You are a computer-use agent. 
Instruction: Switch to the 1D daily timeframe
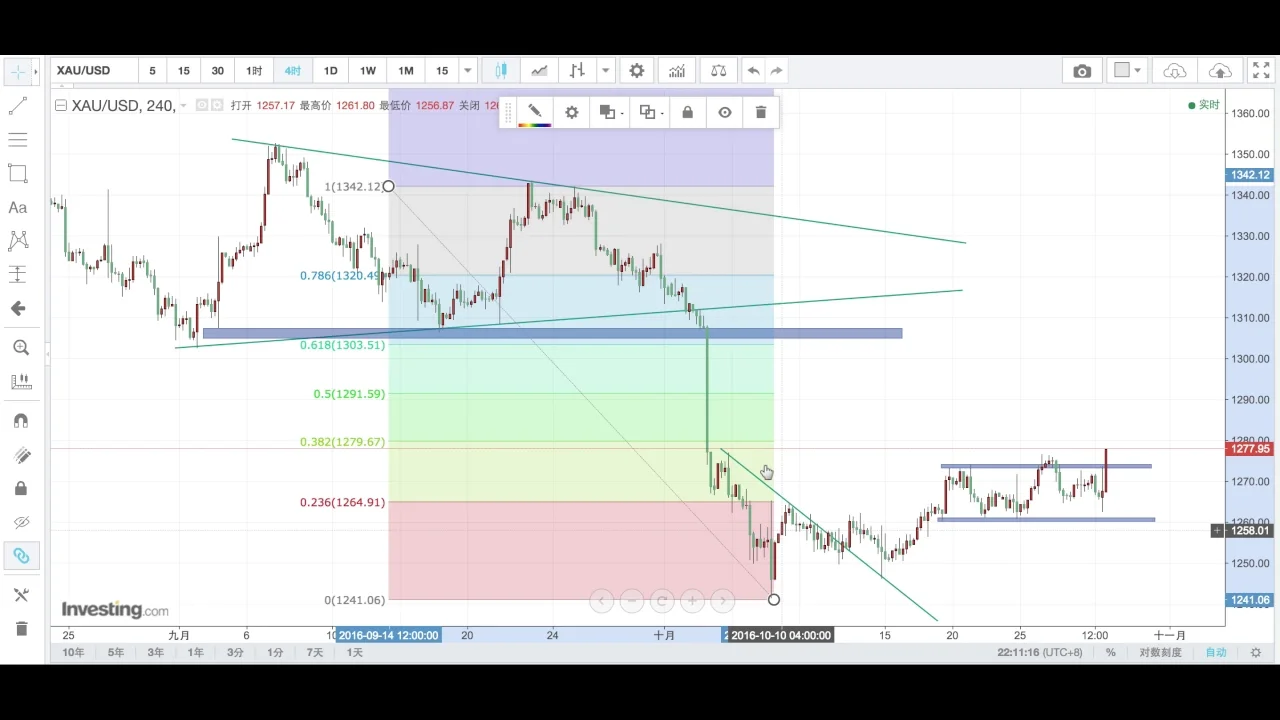pos(330,71)
